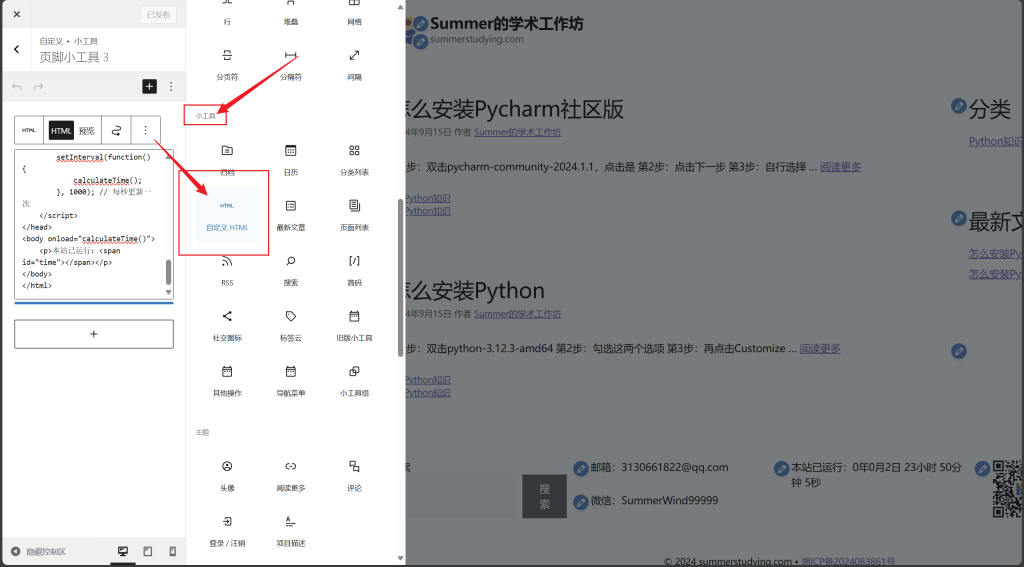Image resolution: width=1024 pixels, height=567 pixels.
Task: Click the 自定义 breadcrumb text
Action: [51, 41]
